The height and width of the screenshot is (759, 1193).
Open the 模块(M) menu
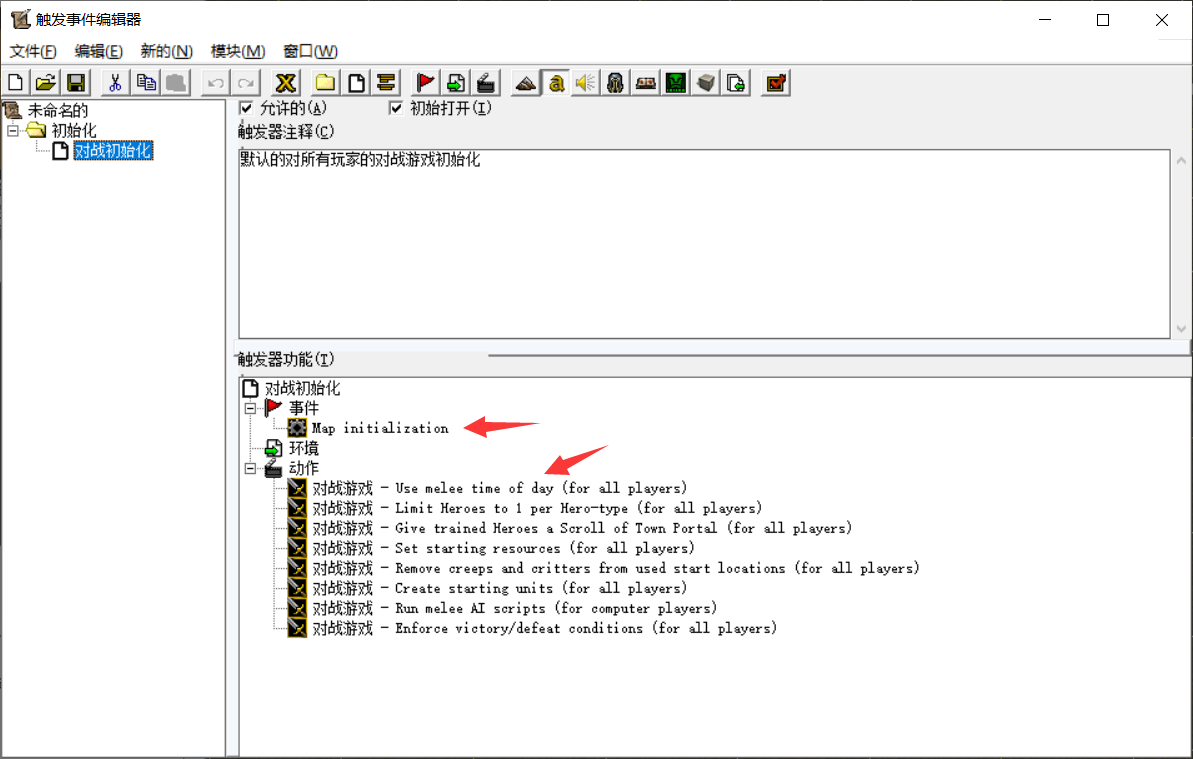click(237, 51)
